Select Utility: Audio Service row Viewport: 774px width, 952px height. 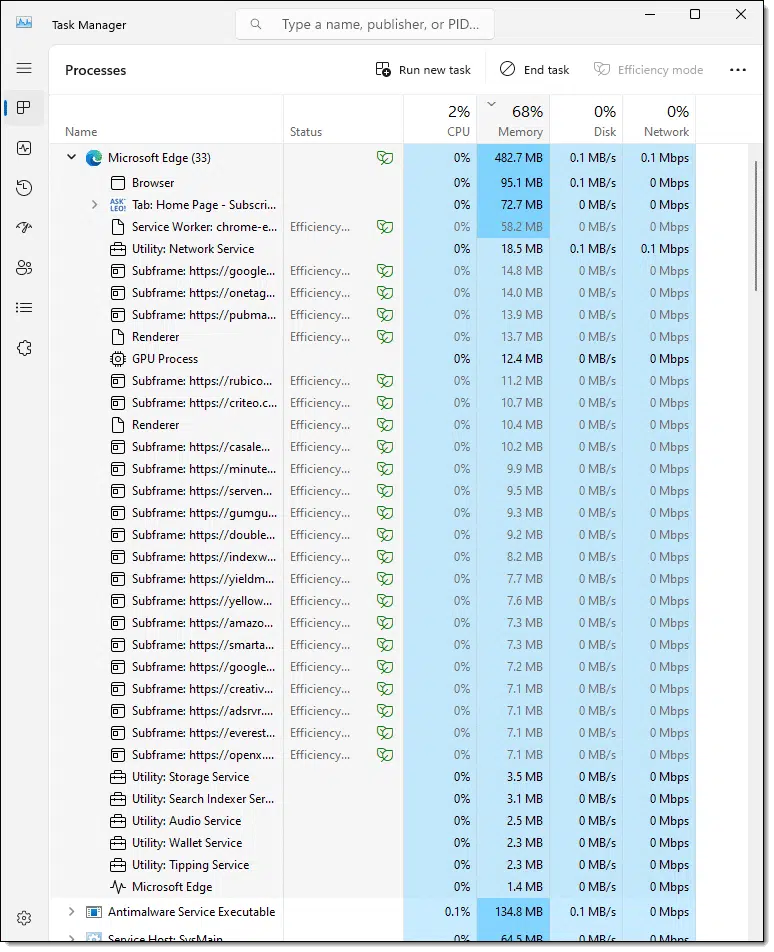pyautogui.click(x=372, y=821)
